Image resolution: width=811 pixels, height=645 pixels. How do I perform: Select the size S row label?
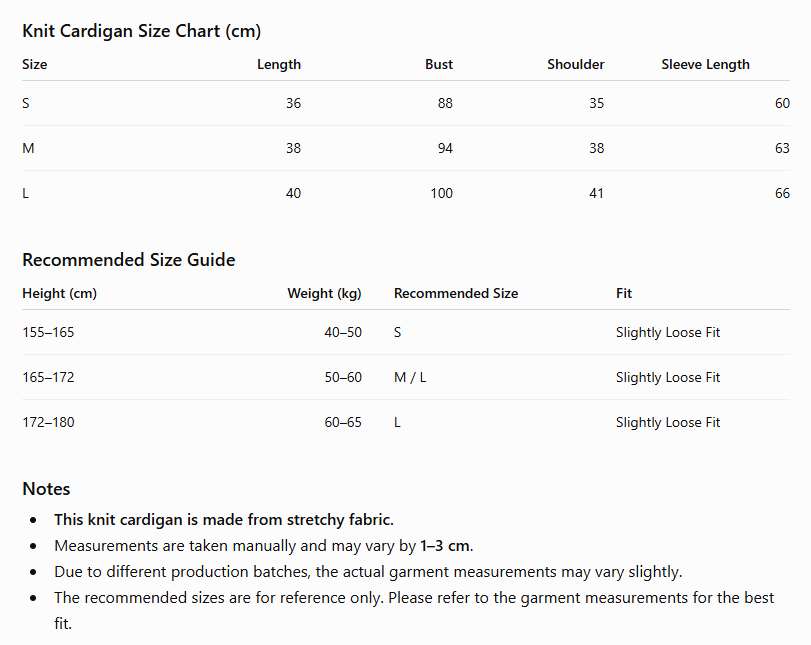[26, 103]
